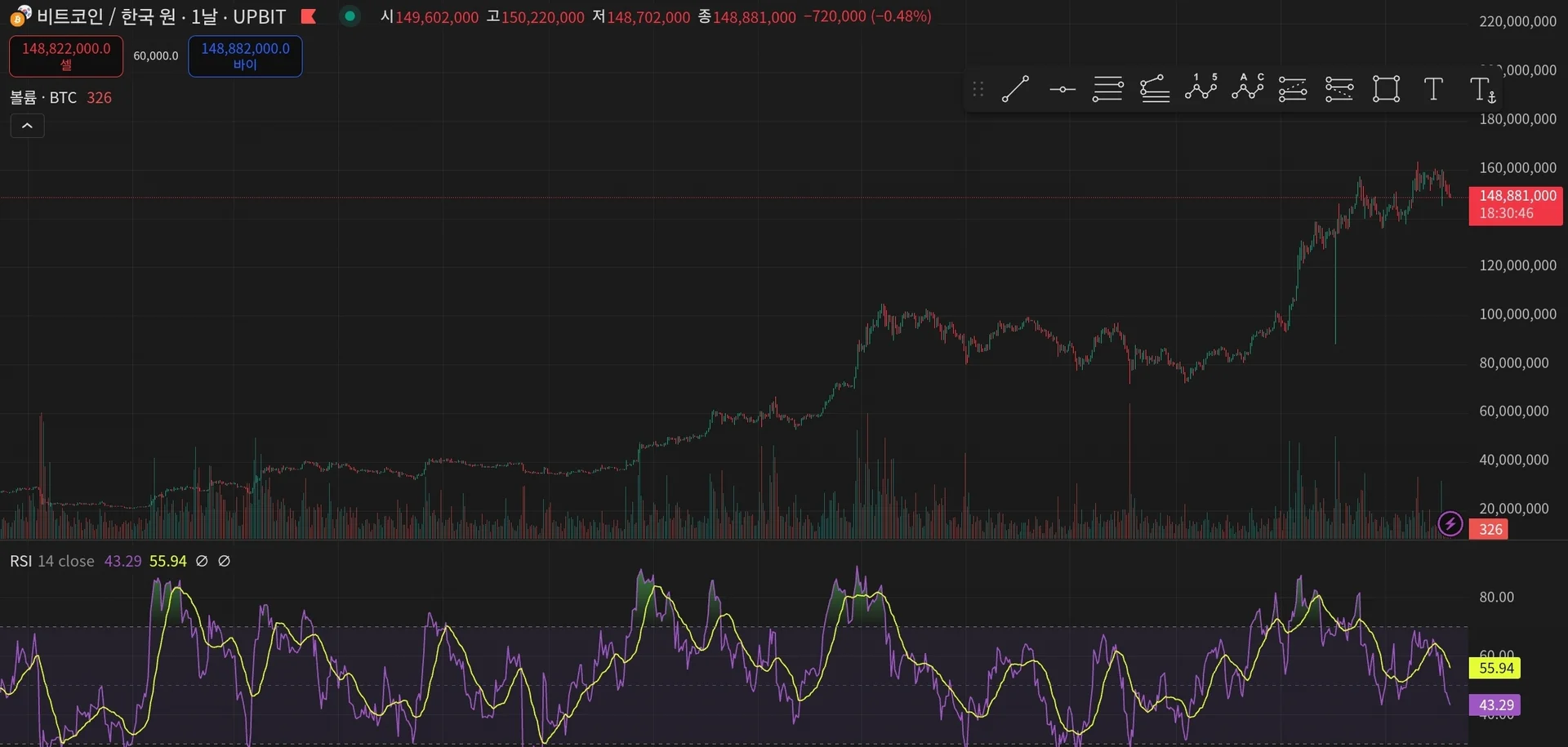Click the 220,000,000 price scale label
The height and width of the screenshot is (747, 1568).
tap(1517, 22)
